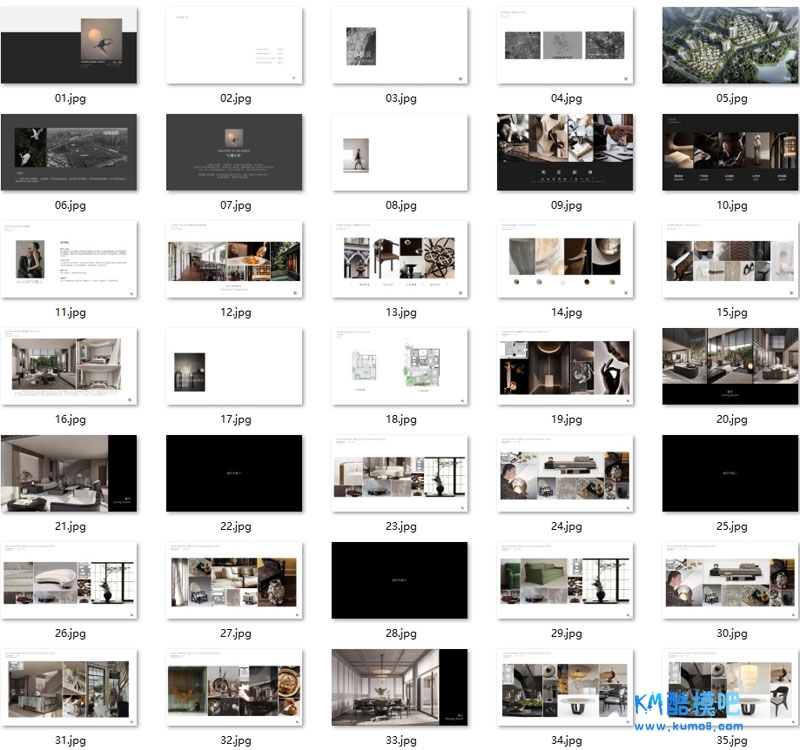This screenshot has height=750, width=800.
Task: Click the 02.jpg file name label
Action: click(235, 99)
